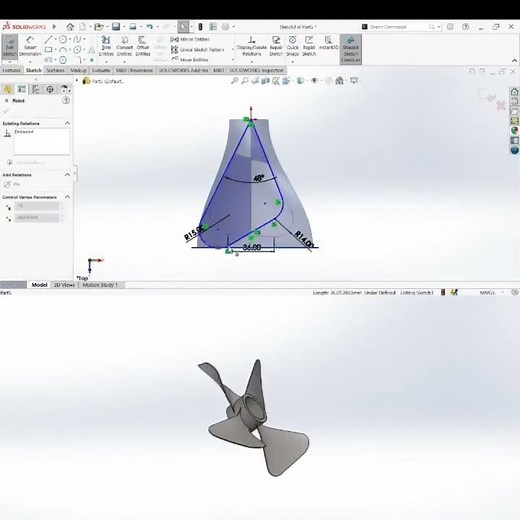This screenshot has height=520, width=520.
Task: Click the Zoom to Area icon
Action: coord(245,81)
